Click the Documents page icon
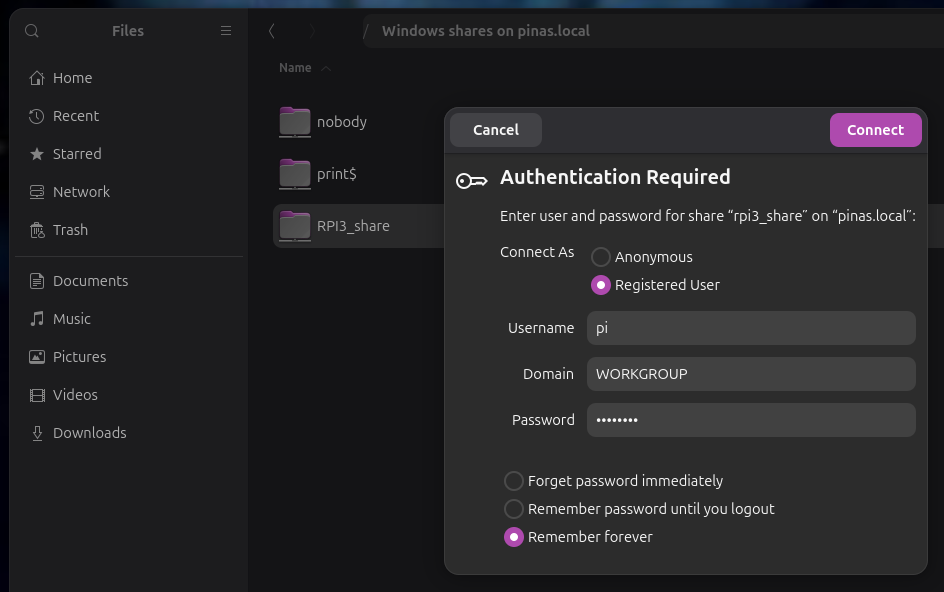944x592 pixels. pyautogui.click(x=37, y=281)
